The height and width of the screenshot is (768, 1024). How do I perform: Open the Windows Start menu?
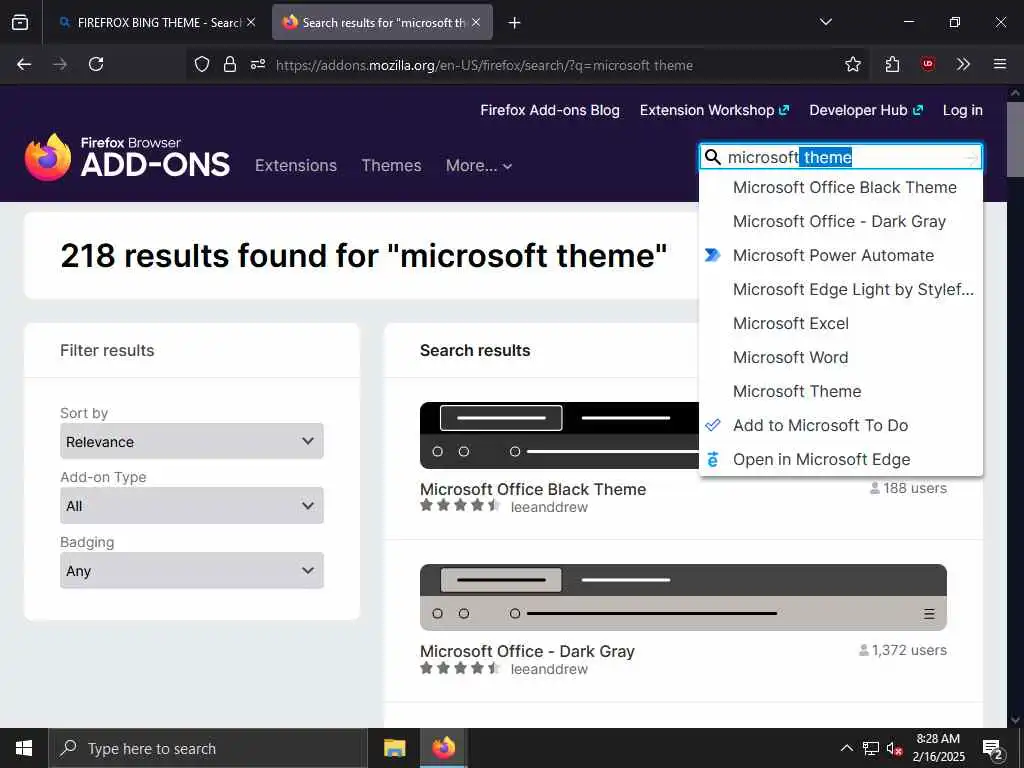click(24, 748)
